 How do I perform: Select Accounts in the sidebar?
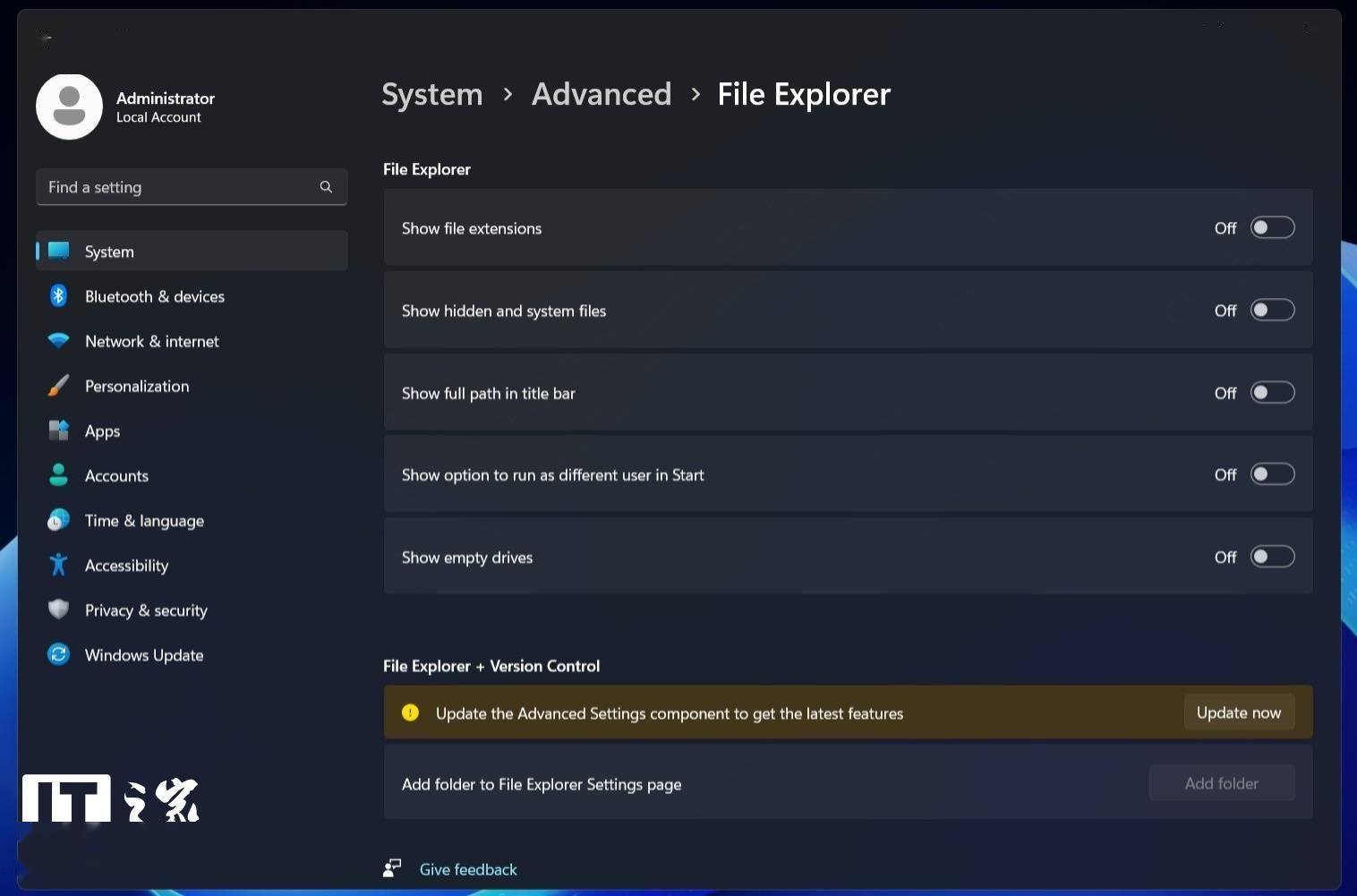pyautogui.click(x=192, y=475)
